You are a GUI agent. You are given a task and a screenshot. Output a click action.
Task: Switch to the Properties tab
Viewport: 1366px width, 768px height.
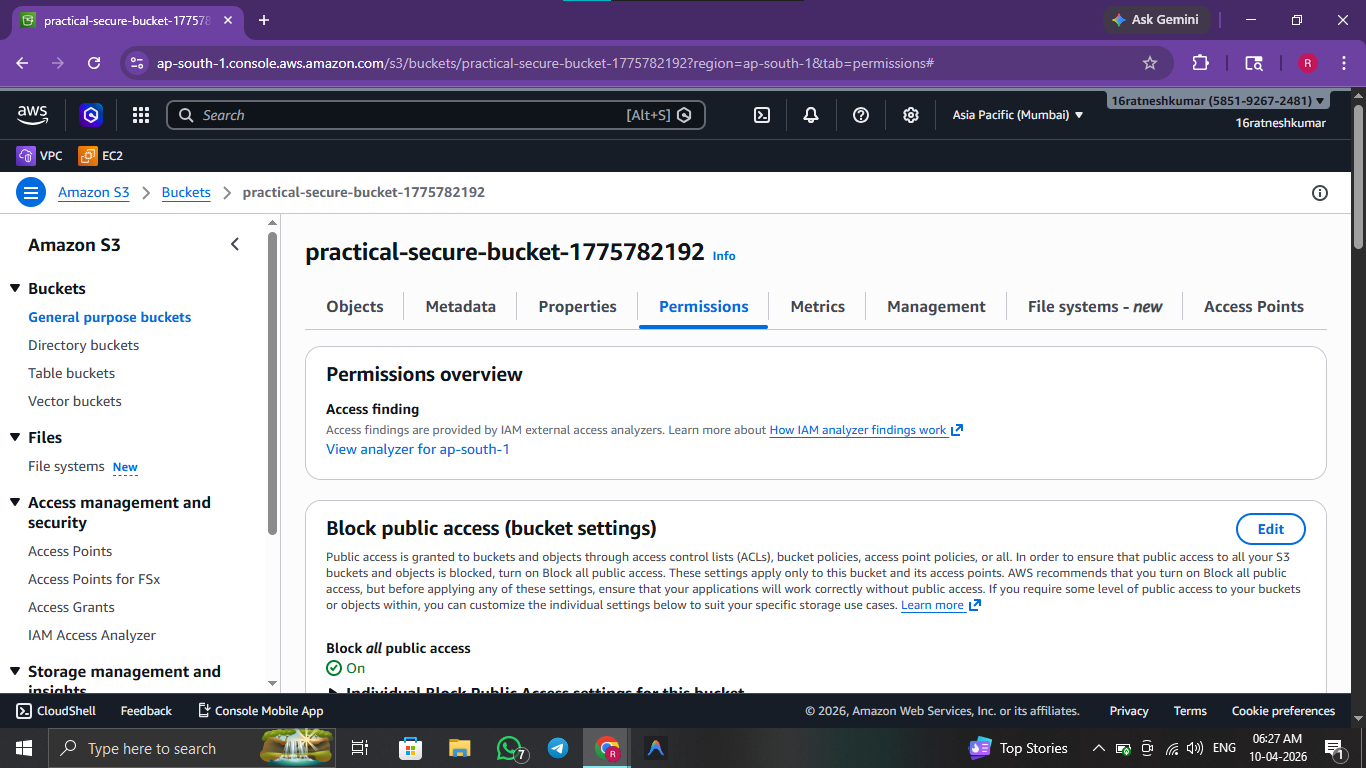pyautogui.click(x=577, y=306)
